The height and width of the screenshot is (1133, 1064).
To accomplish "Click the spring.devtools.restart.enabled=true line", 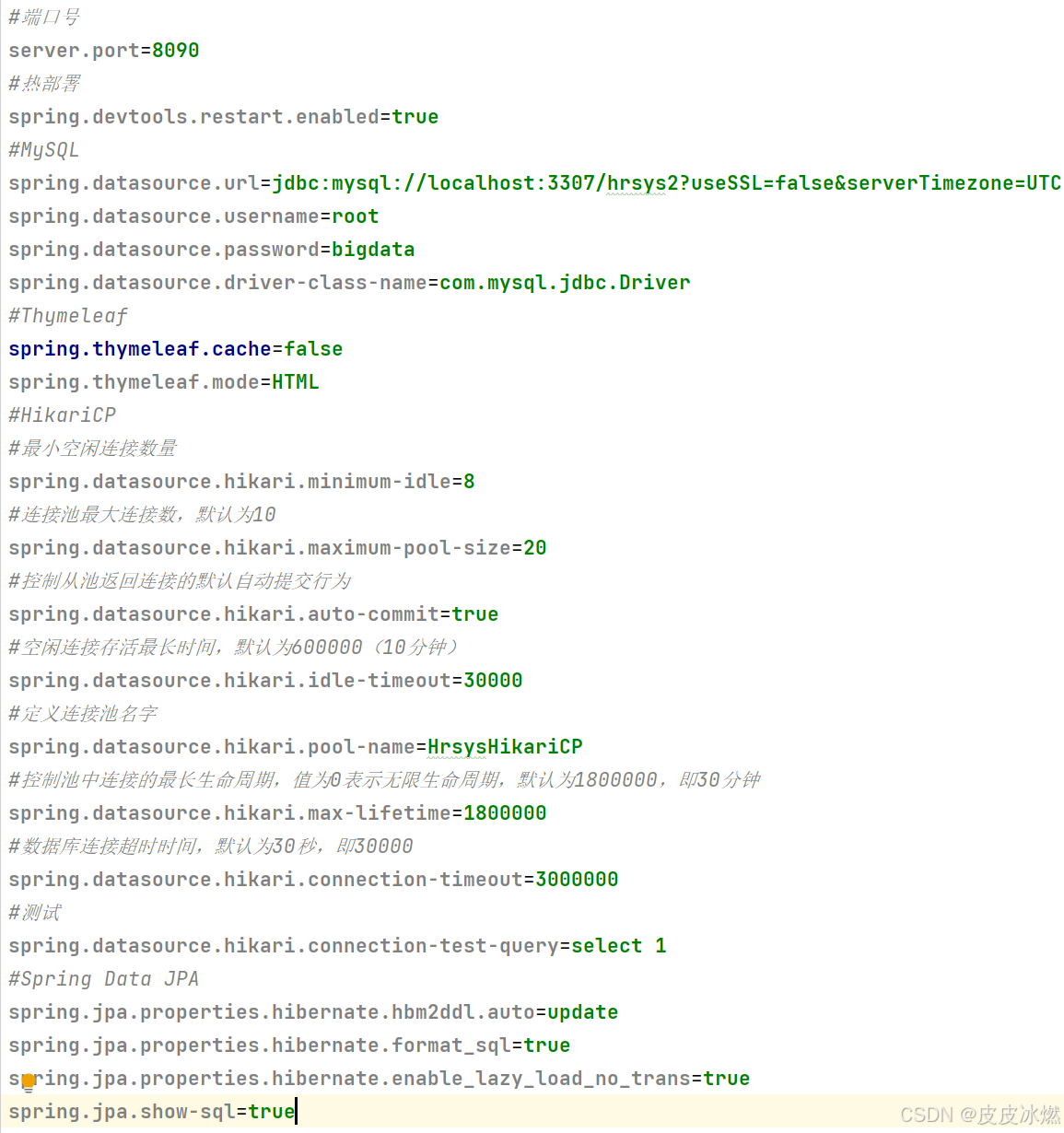I will click(x=223, y=117).
